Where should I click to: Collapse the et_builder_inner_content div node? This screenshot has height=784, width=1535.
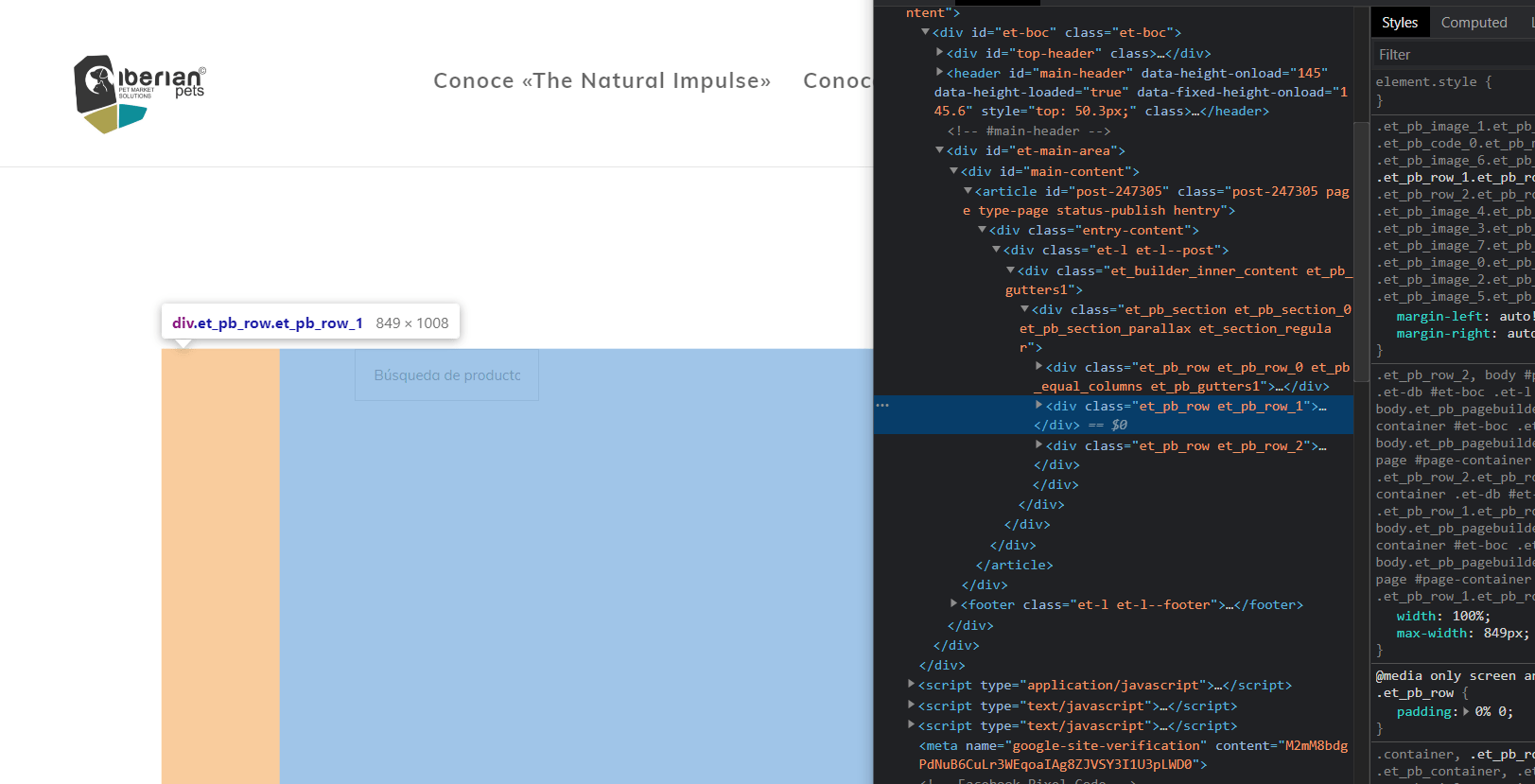click(x=1010, y=270)
